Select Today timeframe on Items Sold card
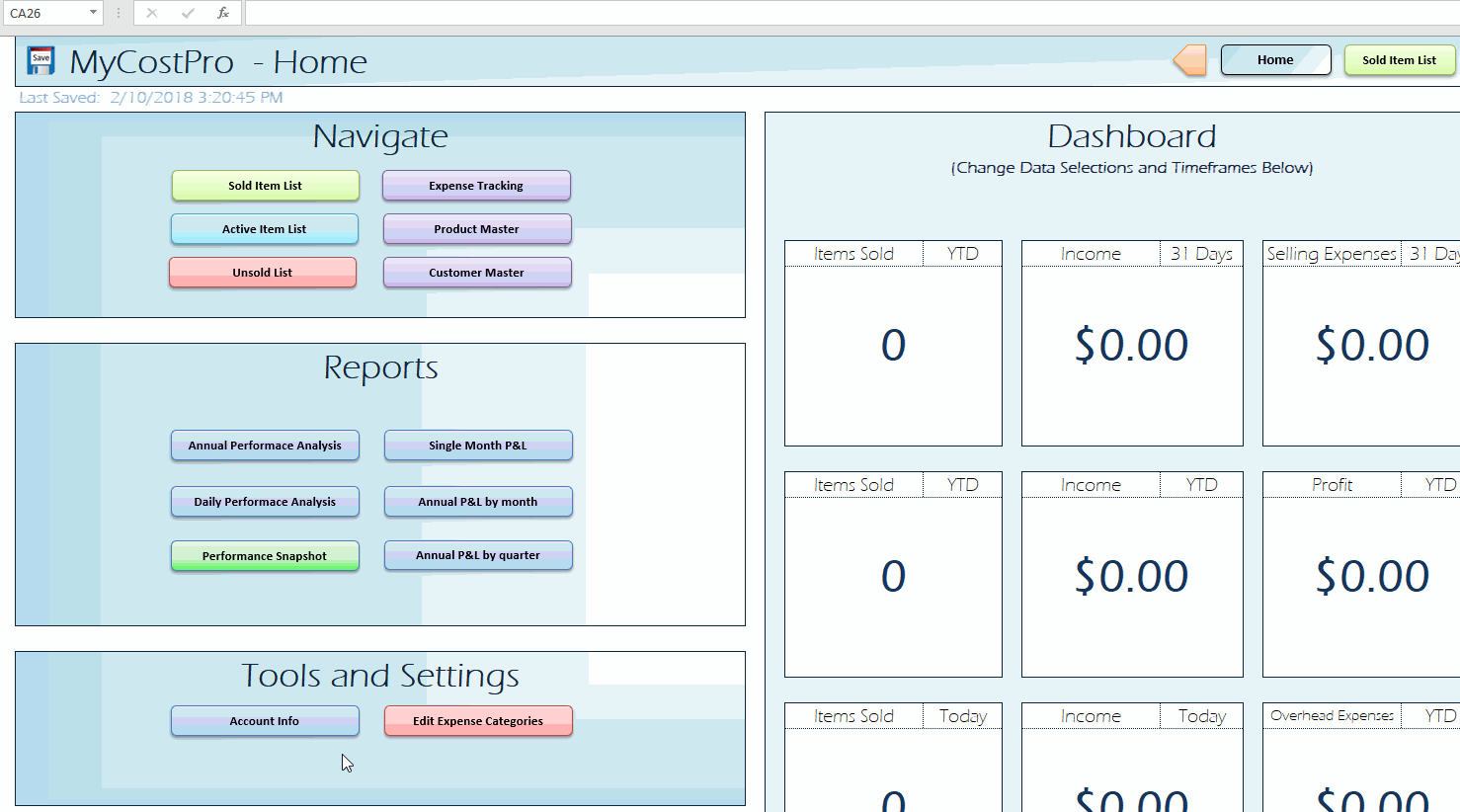 962,716
